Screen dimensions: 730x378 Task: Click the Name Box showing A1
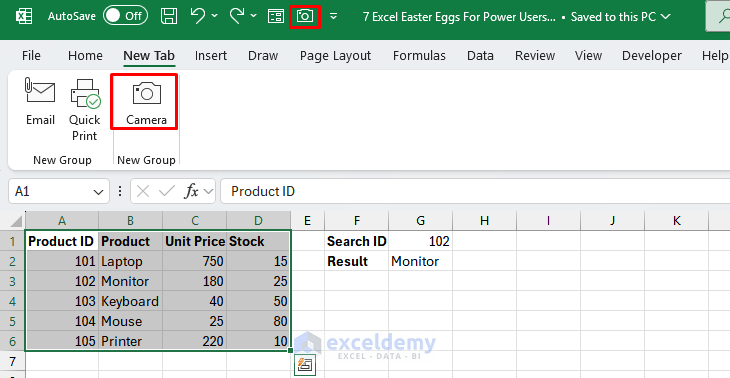51,191
